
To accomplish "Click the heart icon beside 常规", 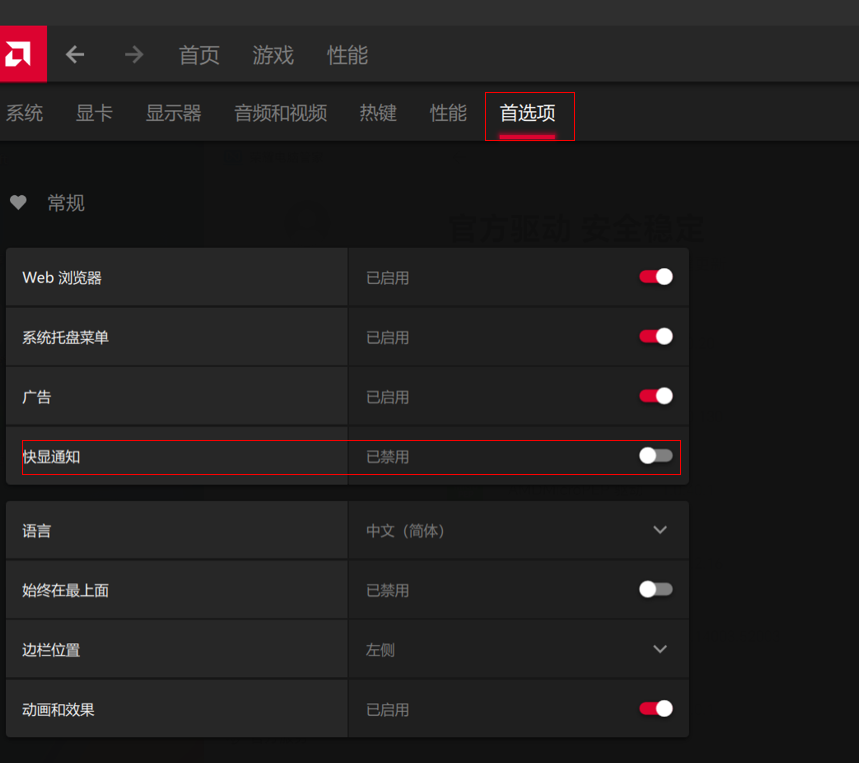I will (18, 203).
